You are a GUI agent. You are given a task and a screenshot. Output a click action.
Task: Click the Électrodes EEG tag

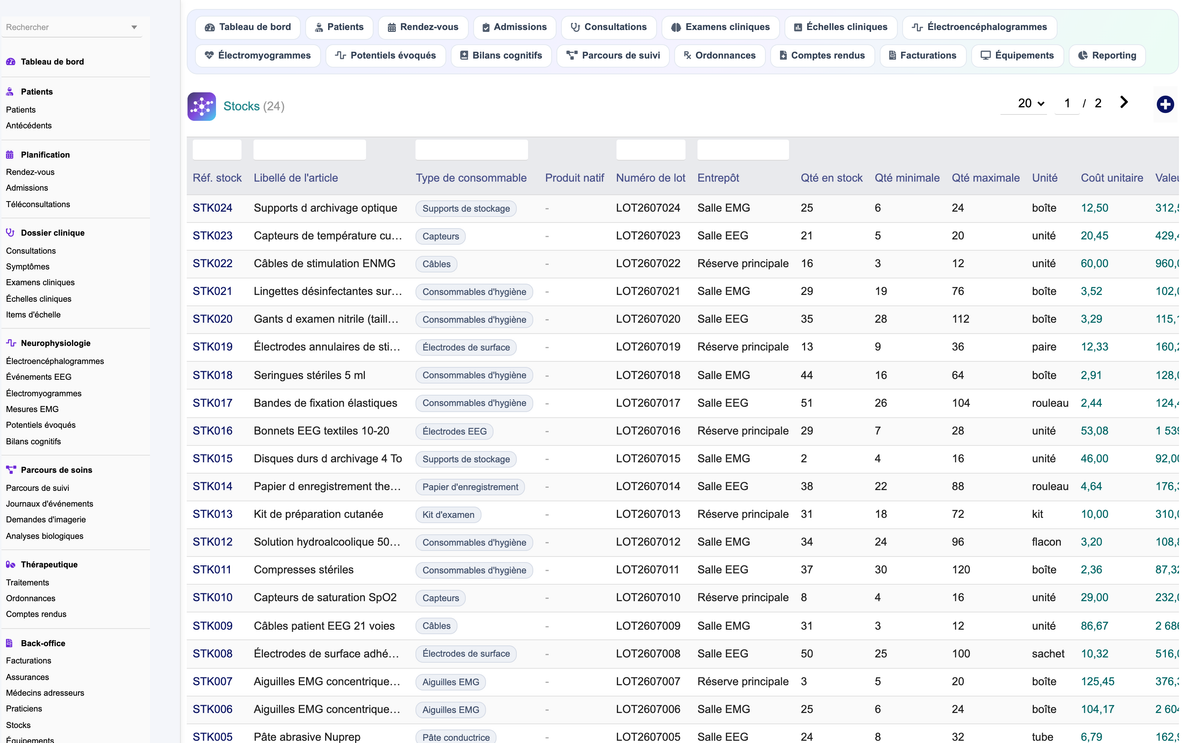[x=455, y=431]
